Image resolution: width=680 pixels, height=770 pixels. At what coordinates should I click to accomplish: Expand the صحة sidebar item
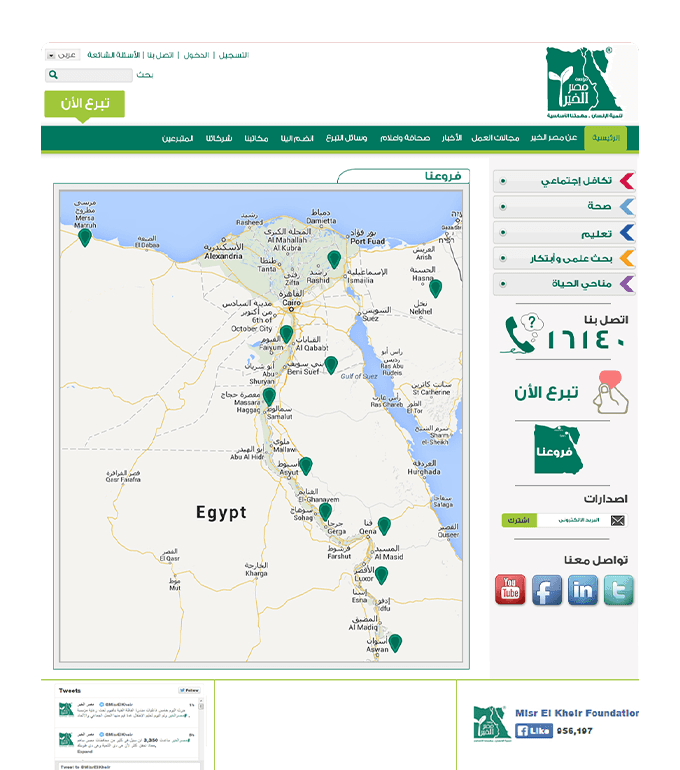[x=565, y=207]
